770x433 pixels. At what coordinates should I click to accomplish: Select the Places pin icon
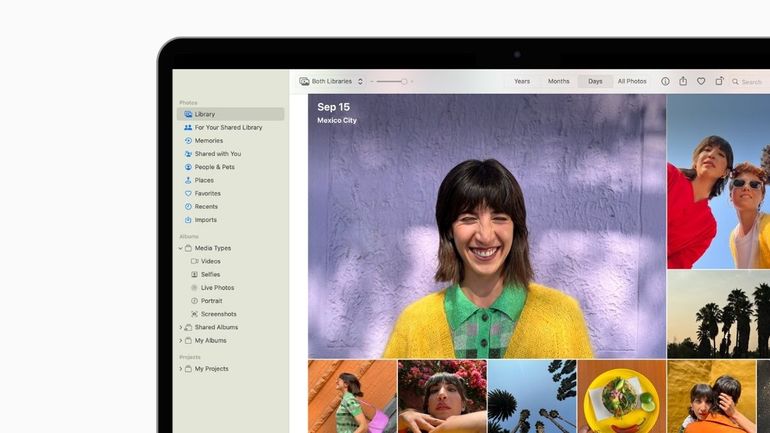(x=188, y=180)
